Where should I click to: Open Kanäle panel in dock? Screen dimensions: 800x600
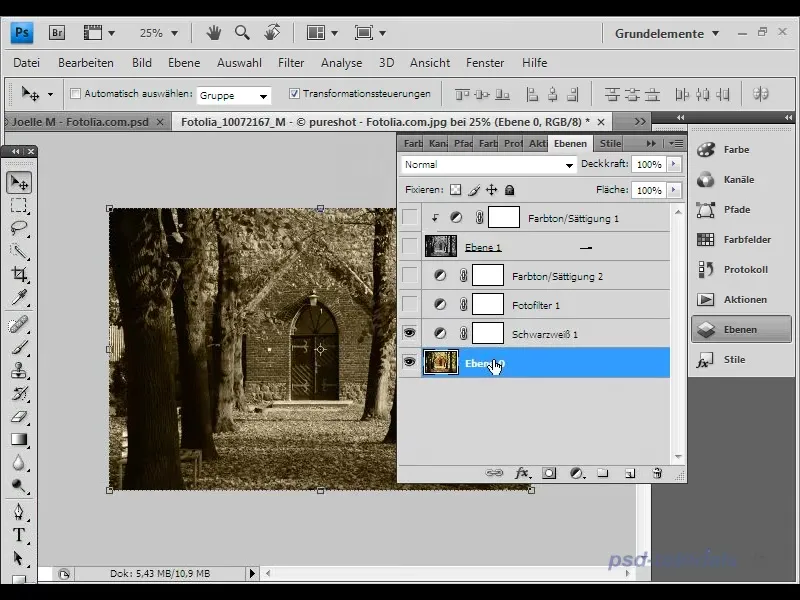click(x=741, y=180)
